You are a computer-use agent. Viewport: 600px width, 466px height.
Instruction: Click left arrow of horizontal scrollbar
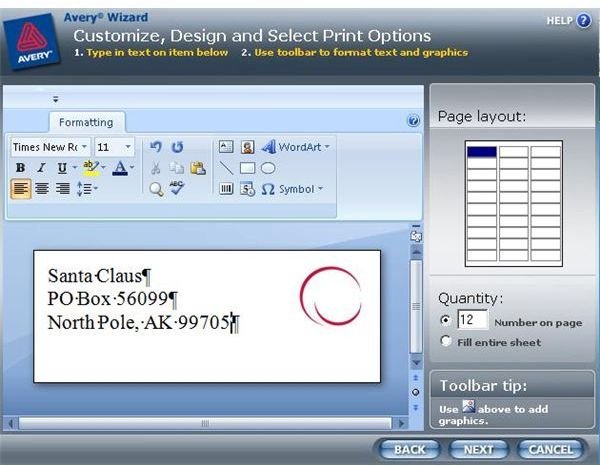pyautogui.click(x=10, y=424)
